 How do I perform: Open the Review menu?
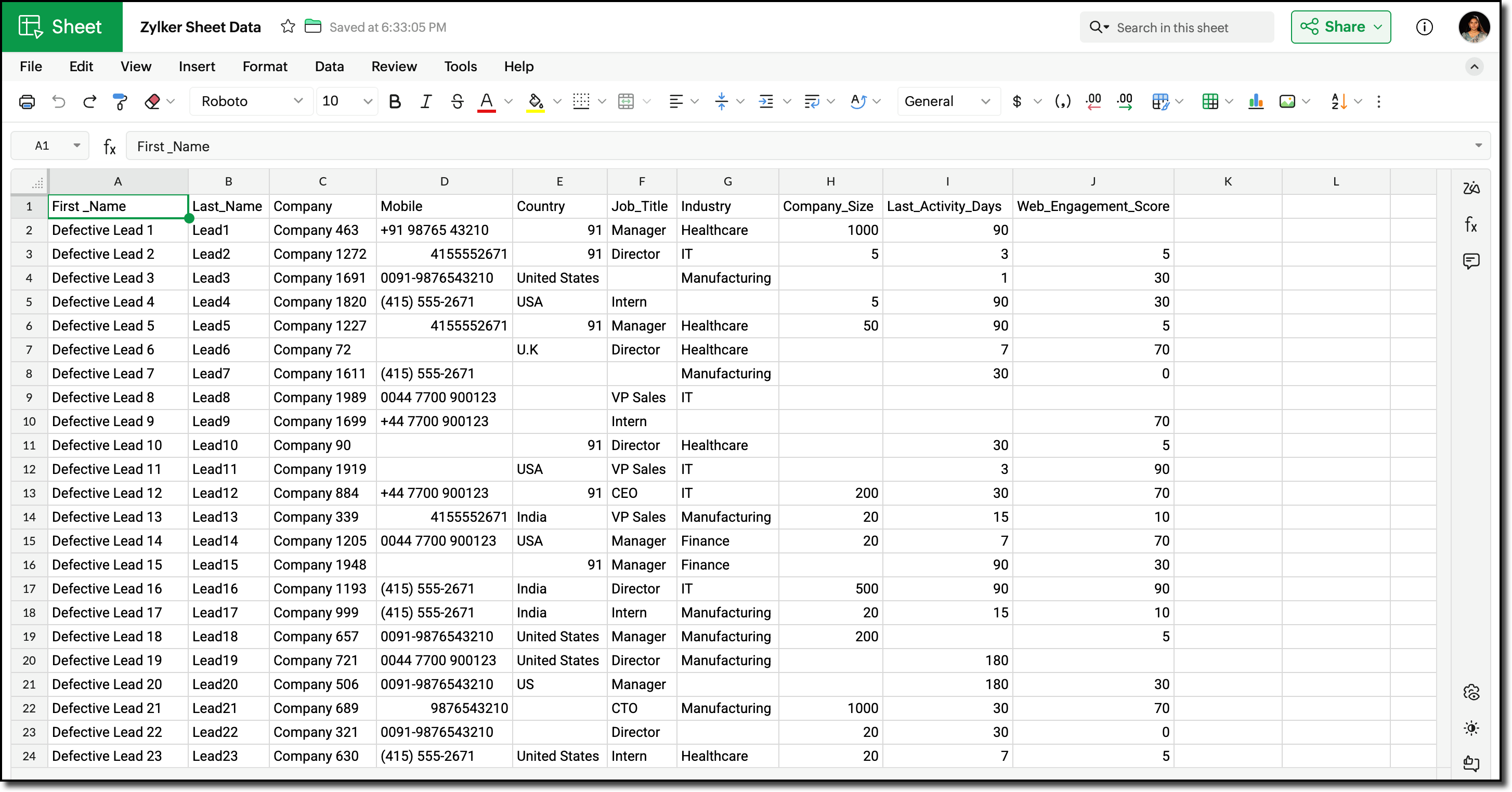pyautogui.click(x=394, y=67)
